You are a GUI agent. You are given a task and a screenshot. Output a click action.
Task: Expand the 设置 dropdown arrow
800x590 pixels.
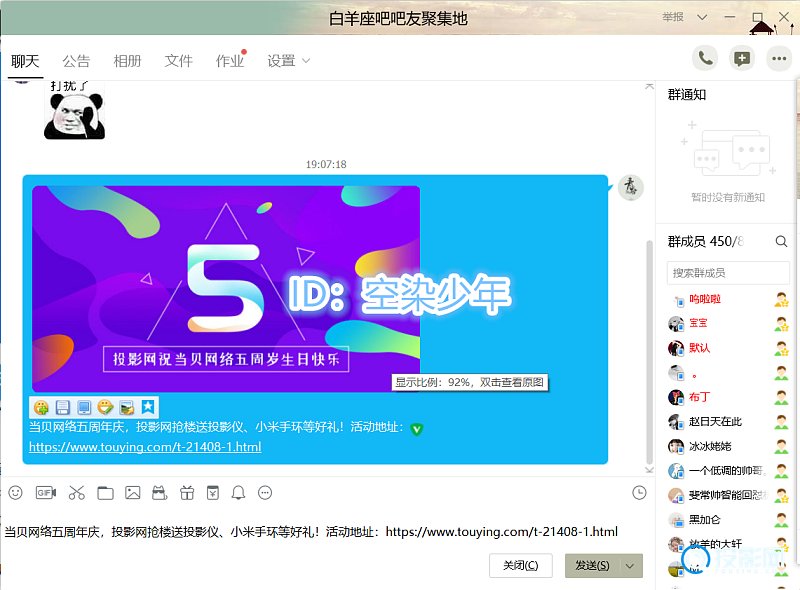[306, 61]
